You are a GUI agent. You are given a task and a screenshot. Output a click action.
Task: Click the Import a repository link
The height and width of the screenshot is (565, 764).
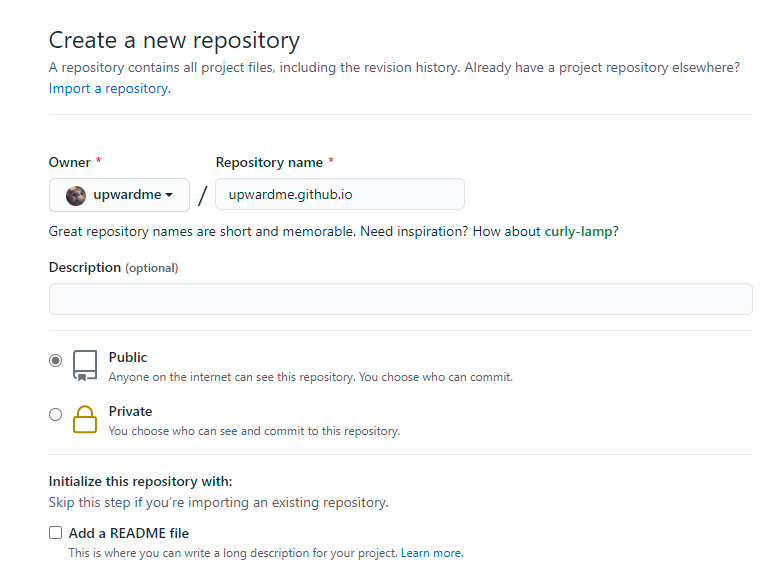point(110,89)
